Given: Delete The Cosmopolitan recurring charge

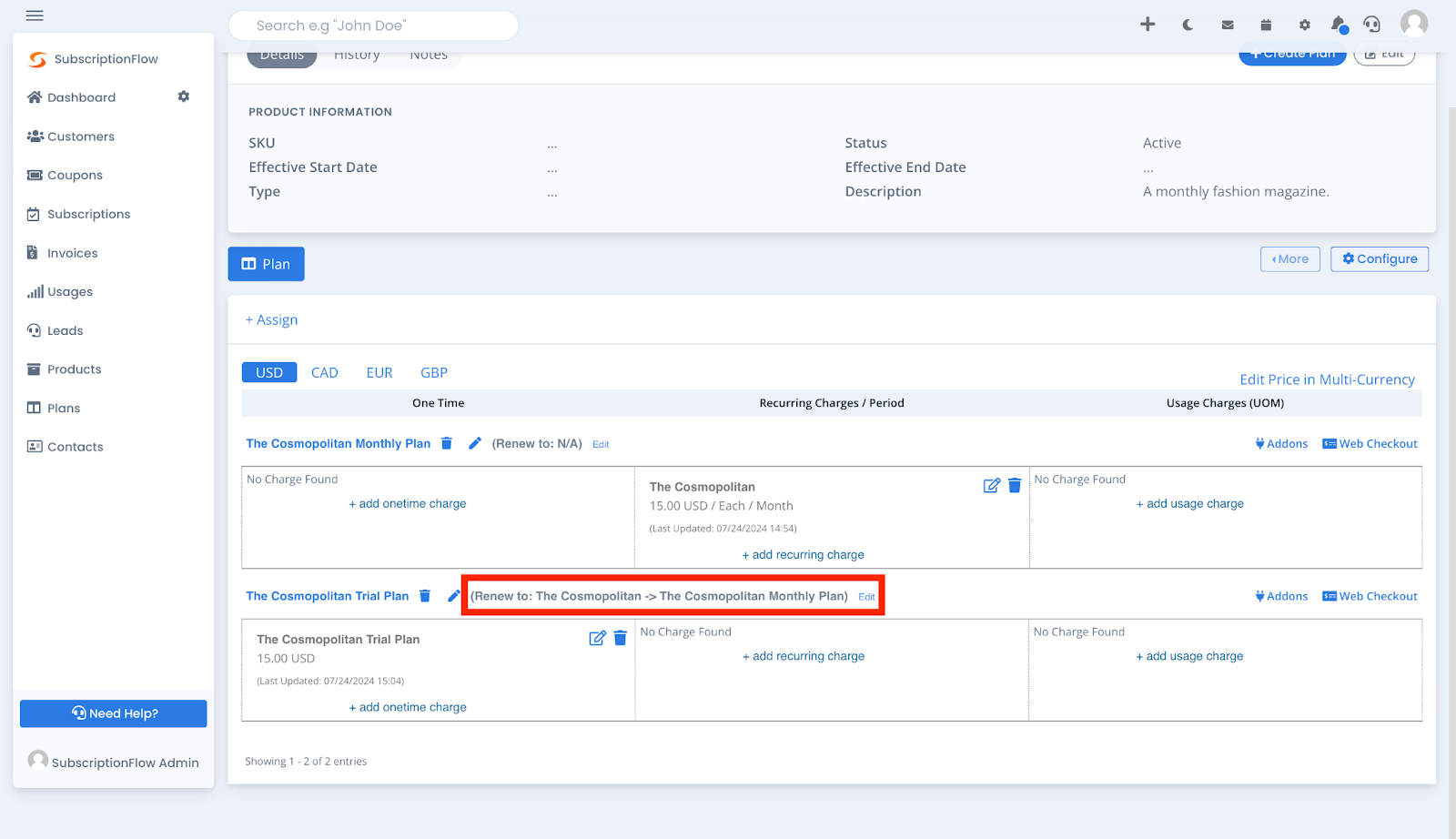Looking at the screenshot, I should point(1015,486).
